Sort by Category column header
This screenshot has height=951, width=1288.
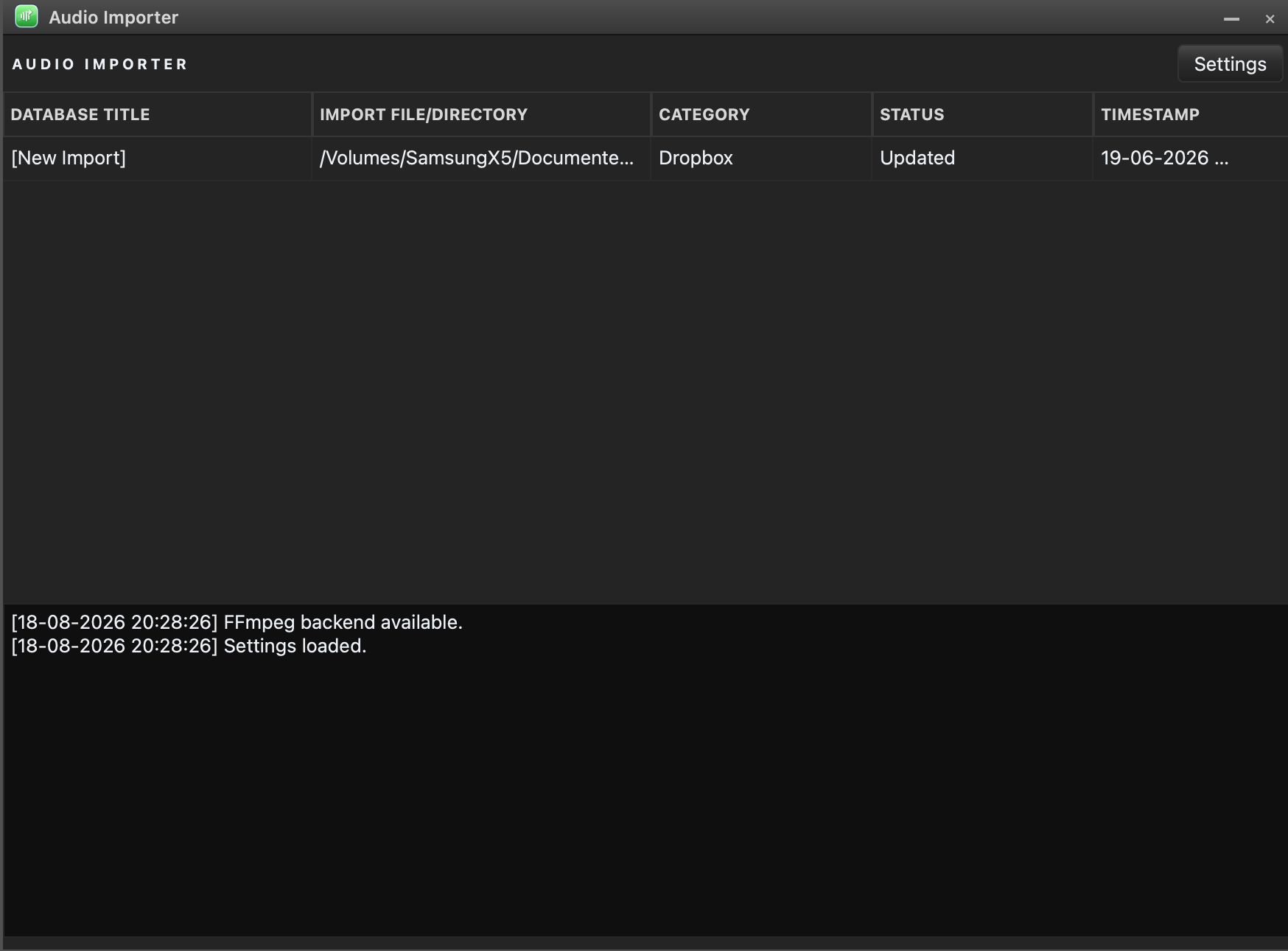(x=762, y=114)
